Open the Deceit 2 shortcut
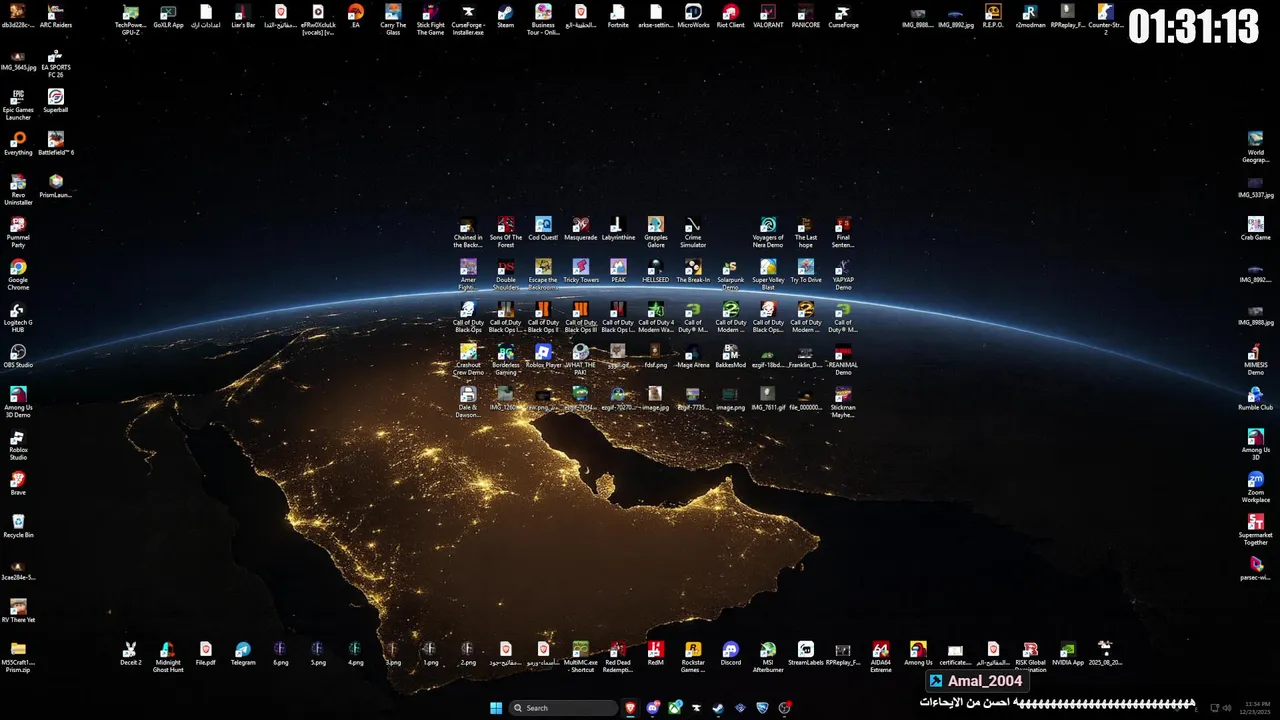Viewport: 1280px width, 720px height. click(x=130, y=654)
